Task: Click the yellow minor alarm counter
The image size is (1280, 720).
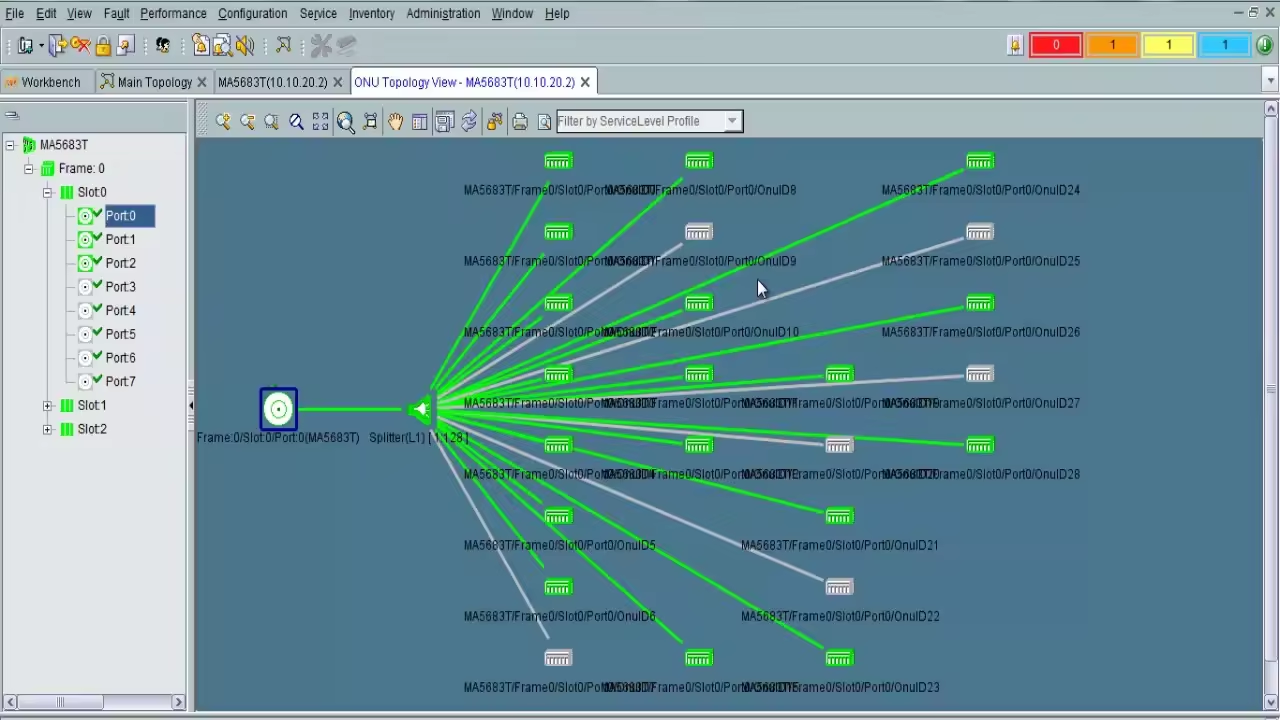Action: [x=1168, y=45]
